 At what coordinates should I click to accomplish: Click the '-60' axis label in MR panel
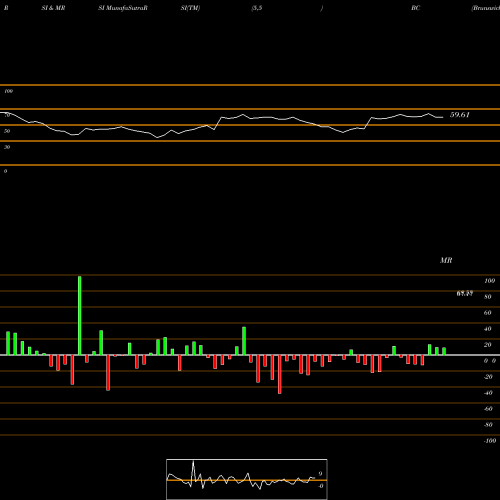click(x=488, y=409)
